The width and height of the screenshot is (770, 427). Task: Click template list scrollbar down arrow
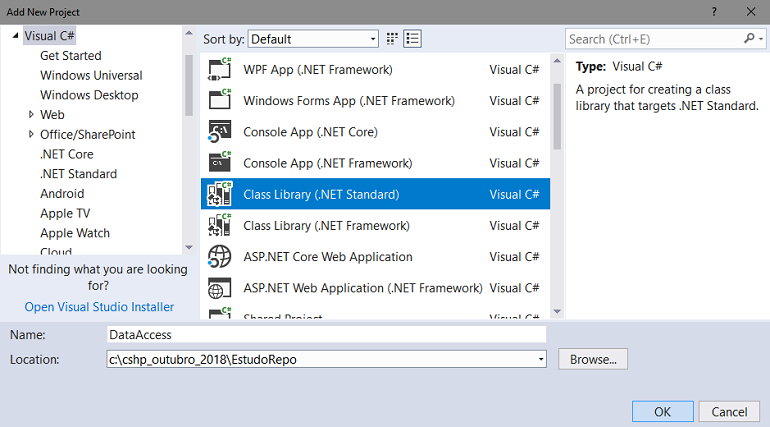[x=557, y=311]
